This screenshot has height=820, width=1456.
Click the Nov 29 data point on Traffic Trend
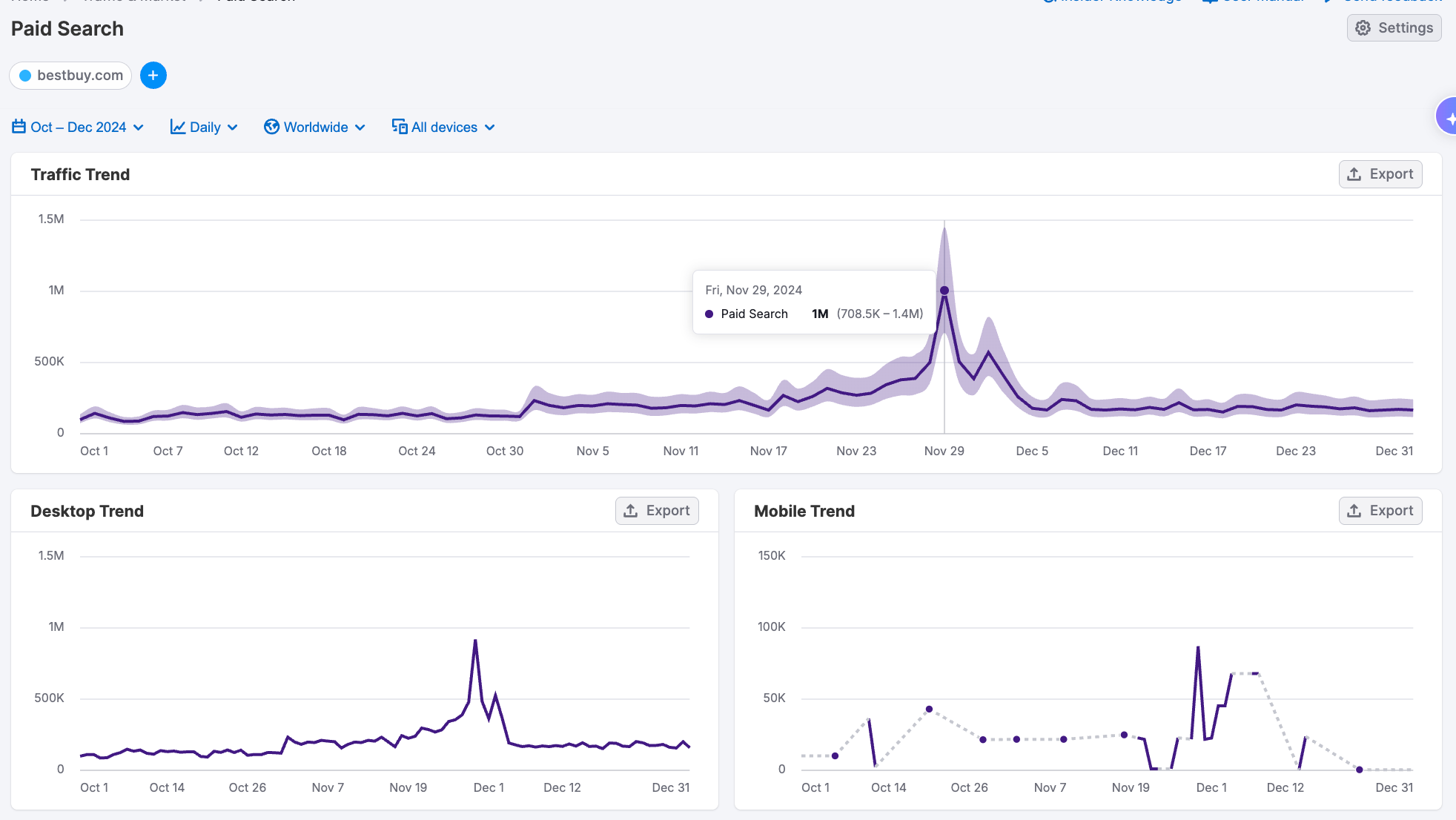point(944,291)
